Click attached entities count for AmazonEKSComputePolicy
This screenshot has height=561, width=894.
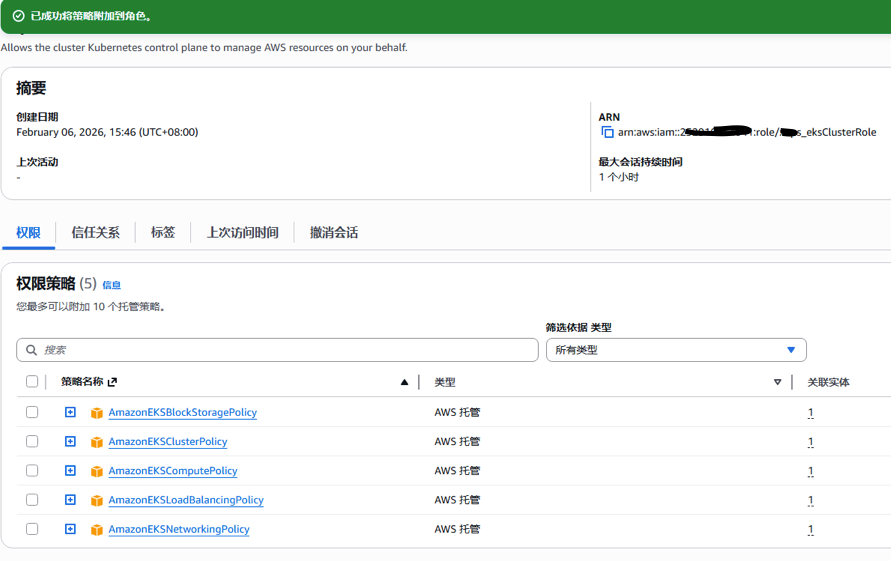pyautogui.click(x=810, y=471)
